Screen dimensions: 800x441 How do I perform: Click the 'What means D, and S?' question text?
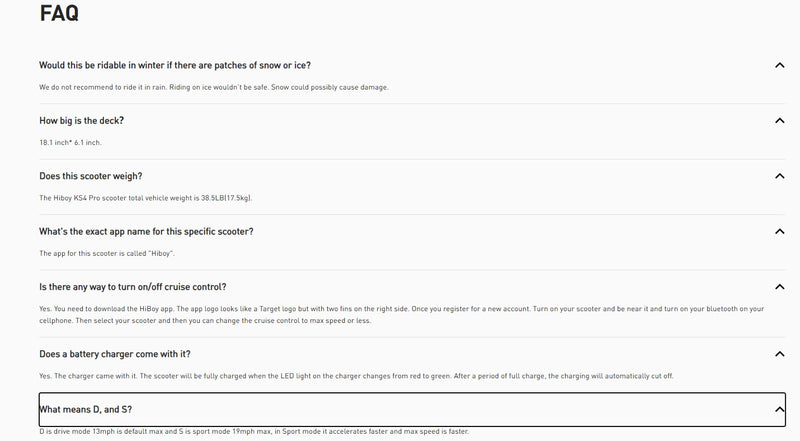[86, 409]
